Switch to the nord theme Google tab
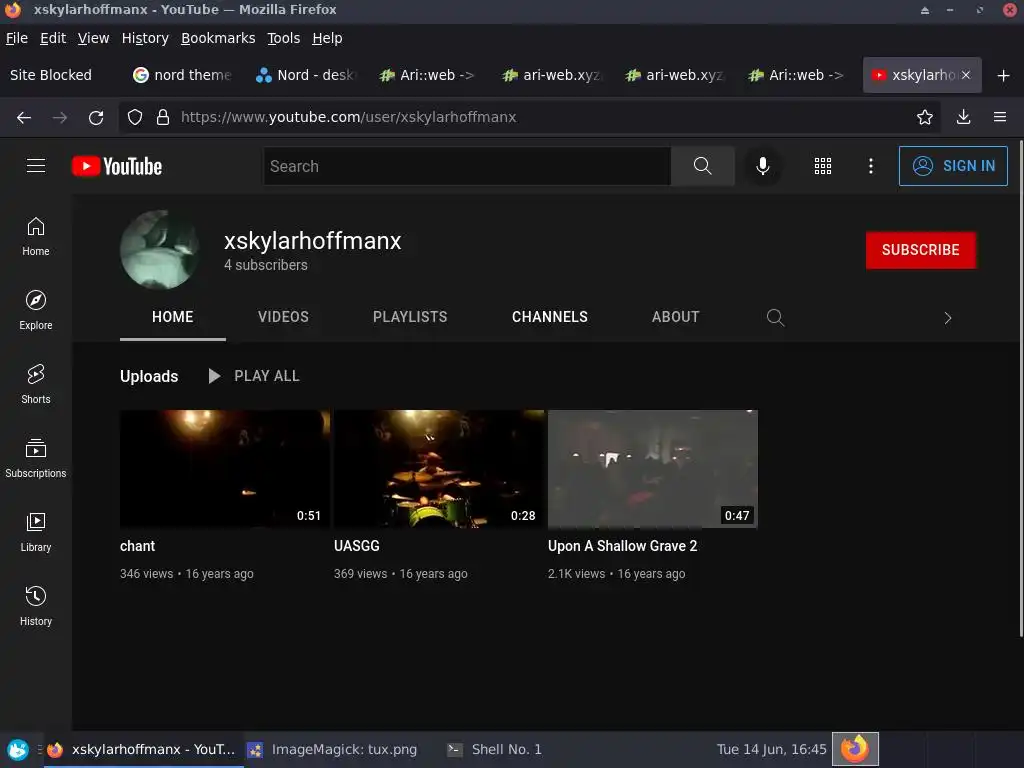 point(183,75)
